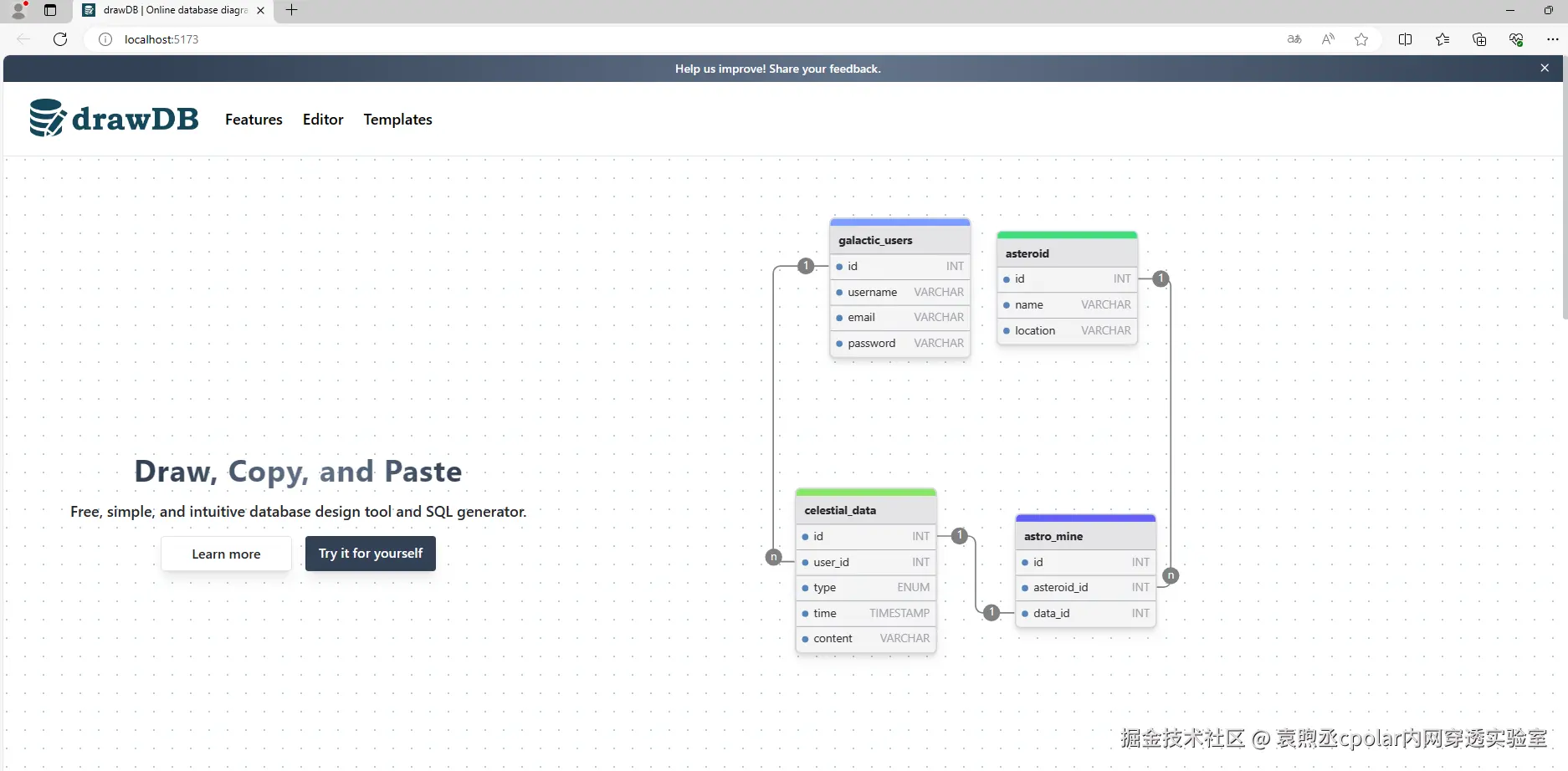Add this page to favorites star
Viewport: 1568px width, 771px height.
pyautogui.click(x=1361, y=39)
